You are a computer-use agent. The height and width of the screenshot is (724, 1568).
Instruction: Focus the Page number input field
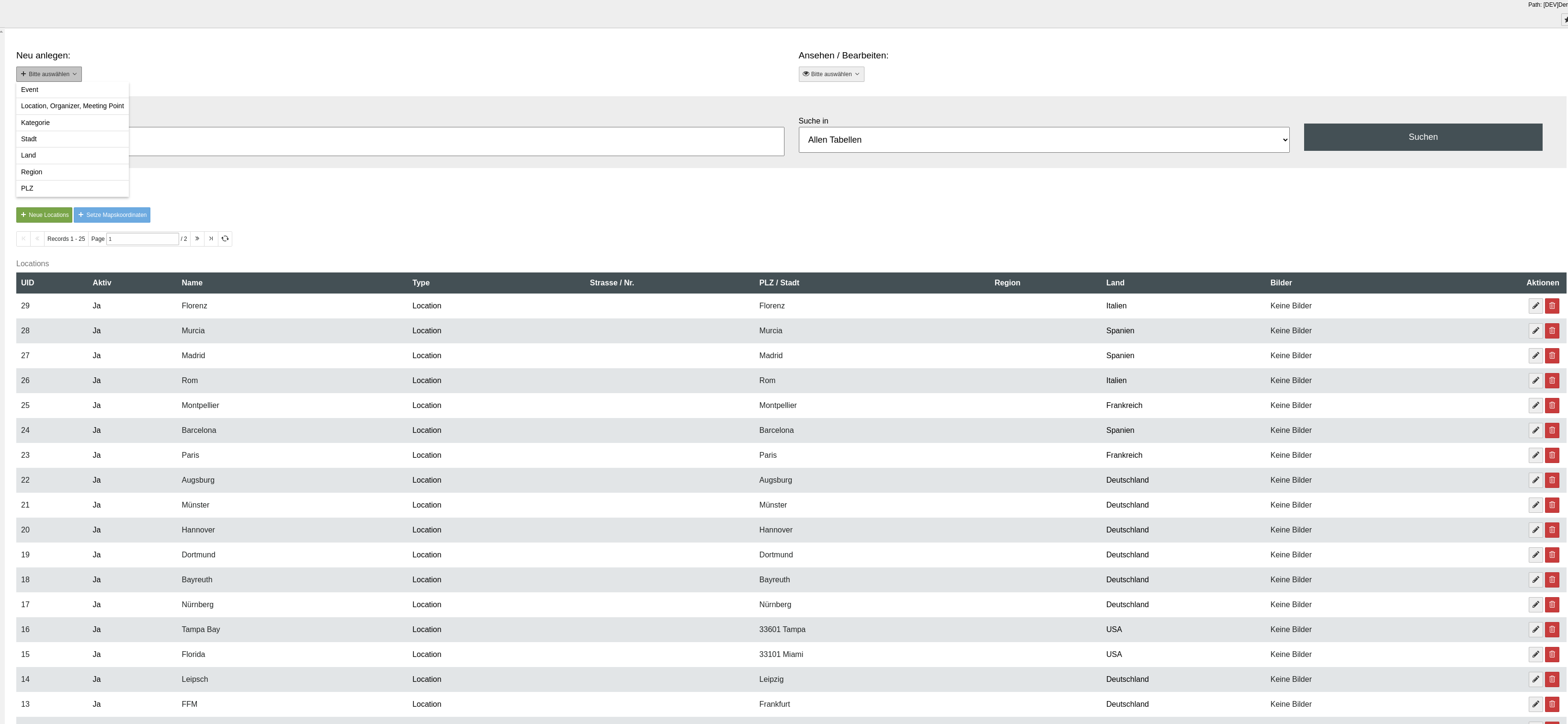pos(142,239)
